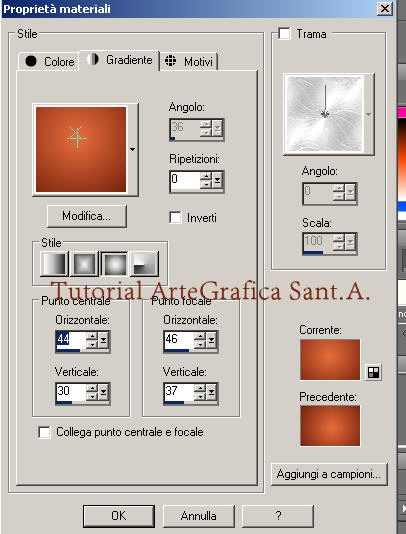Switch to the Colore tab
This screenshot has height=534, width=406.
click(48, 62)
